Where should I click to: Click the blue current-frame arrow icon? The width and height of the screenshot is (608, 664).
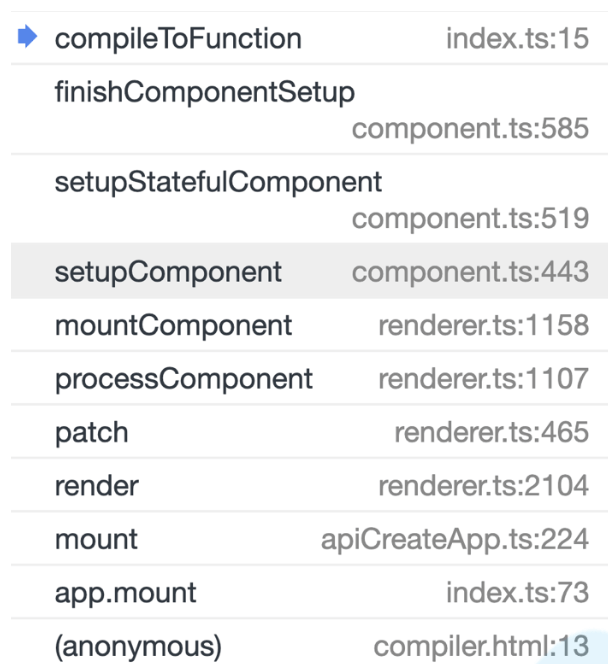point(27,38)
